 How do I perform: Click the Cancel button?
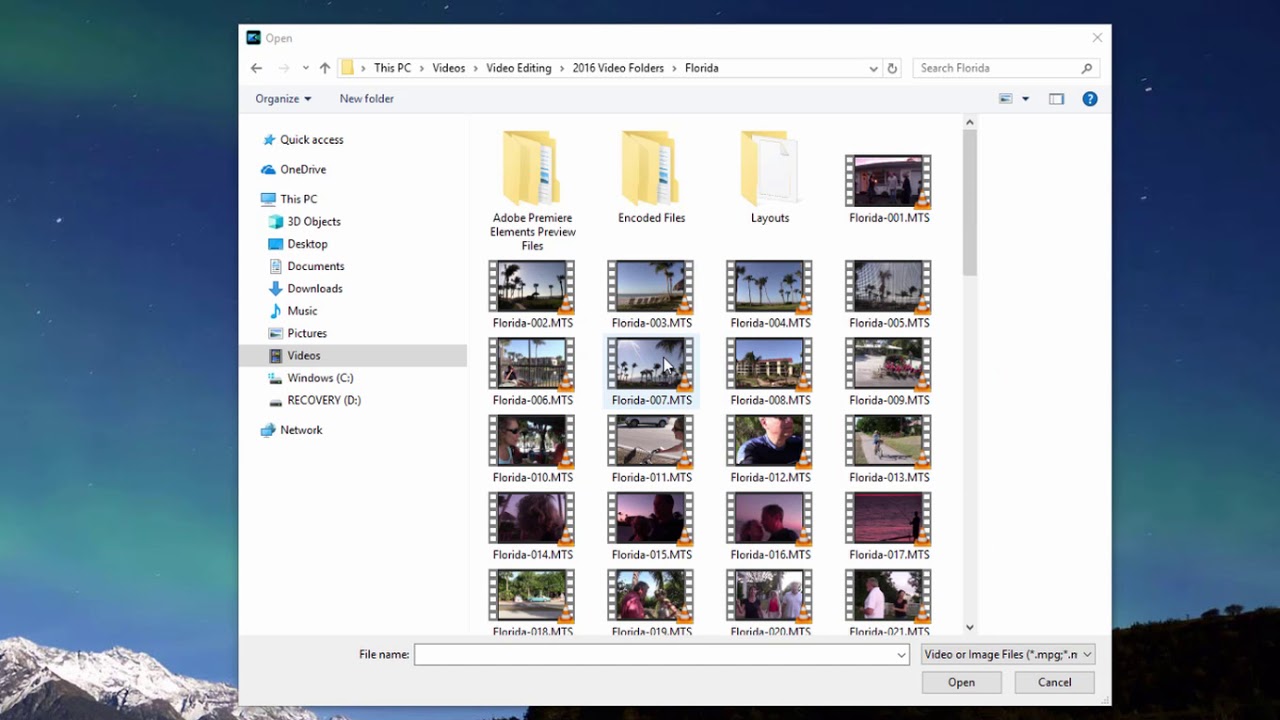1054,683
